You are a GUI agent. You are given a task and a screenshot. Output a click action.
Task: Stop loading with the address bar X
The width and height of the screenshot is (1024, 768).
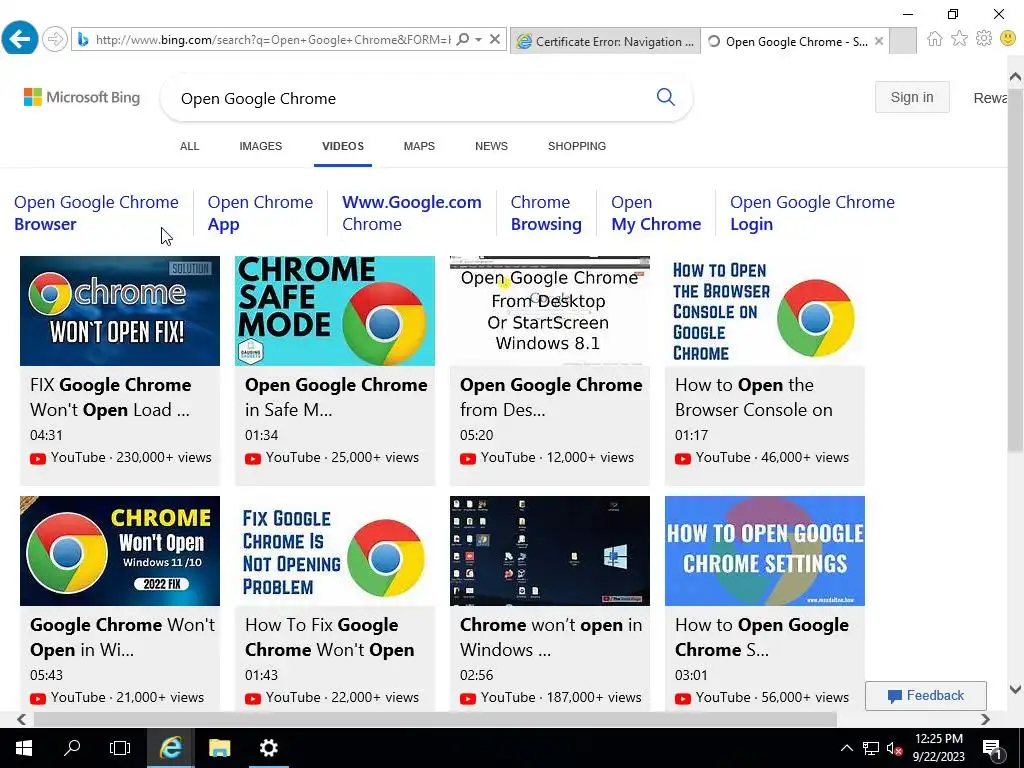(495, 40)
